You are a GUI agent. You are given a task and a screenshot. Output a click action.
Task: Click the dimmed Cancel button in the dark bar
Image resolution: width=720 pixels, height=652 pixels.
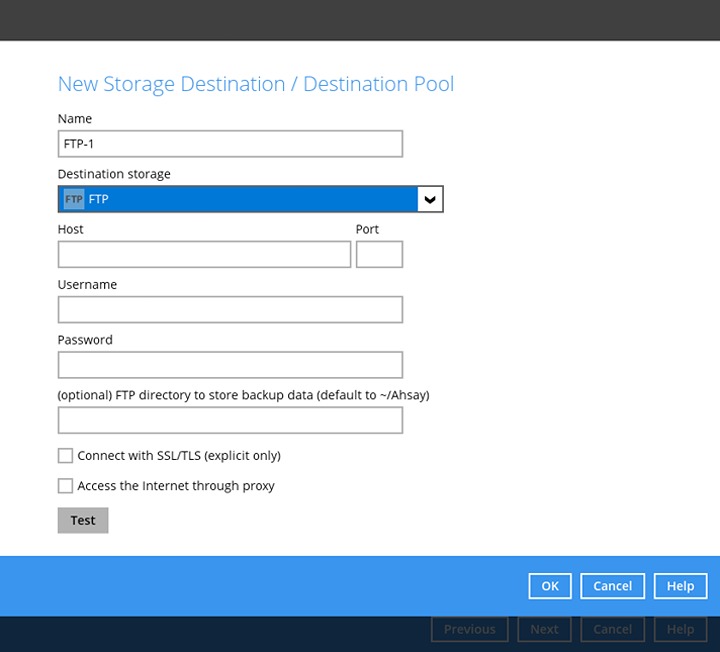pyautogui.click(x=612, y=629)
